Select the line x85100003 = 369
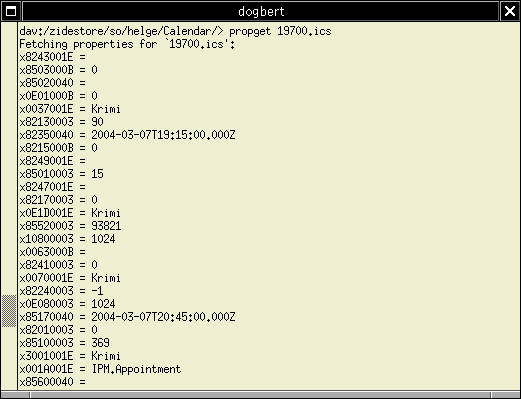521x399 pixels. (x=64, y=343)
